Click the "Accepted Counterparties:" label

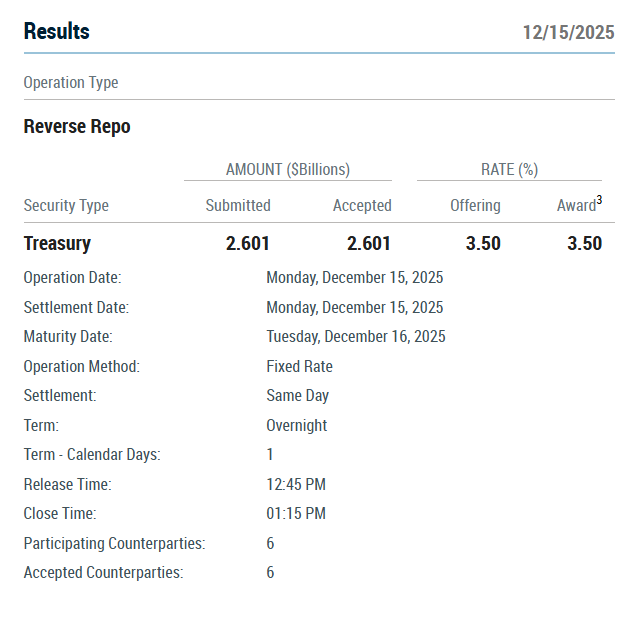click(x=104, y=573)
